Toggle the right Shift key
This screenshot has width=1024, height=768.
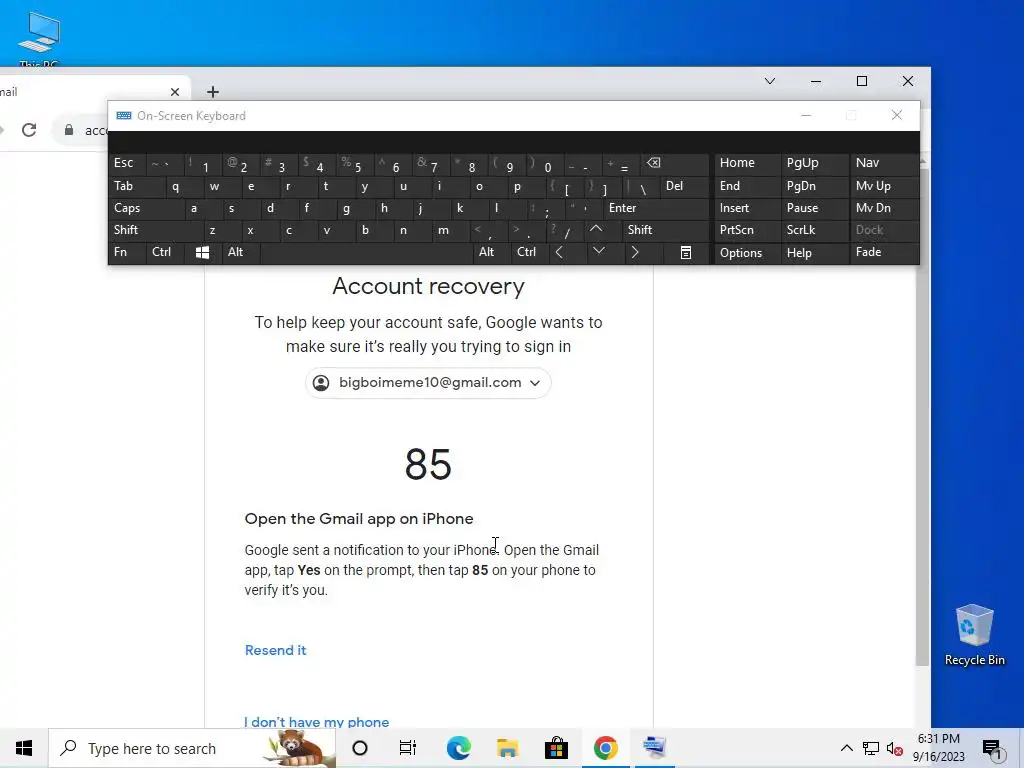[665, 230]
